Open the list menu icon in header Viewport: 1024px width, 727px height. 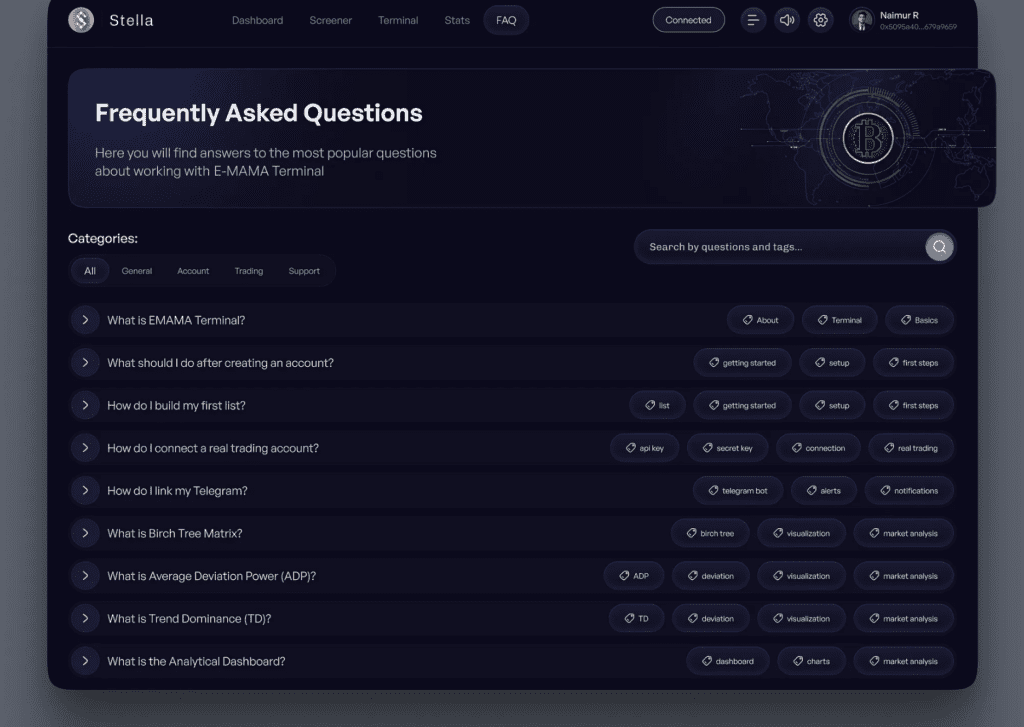coord(753,20)
